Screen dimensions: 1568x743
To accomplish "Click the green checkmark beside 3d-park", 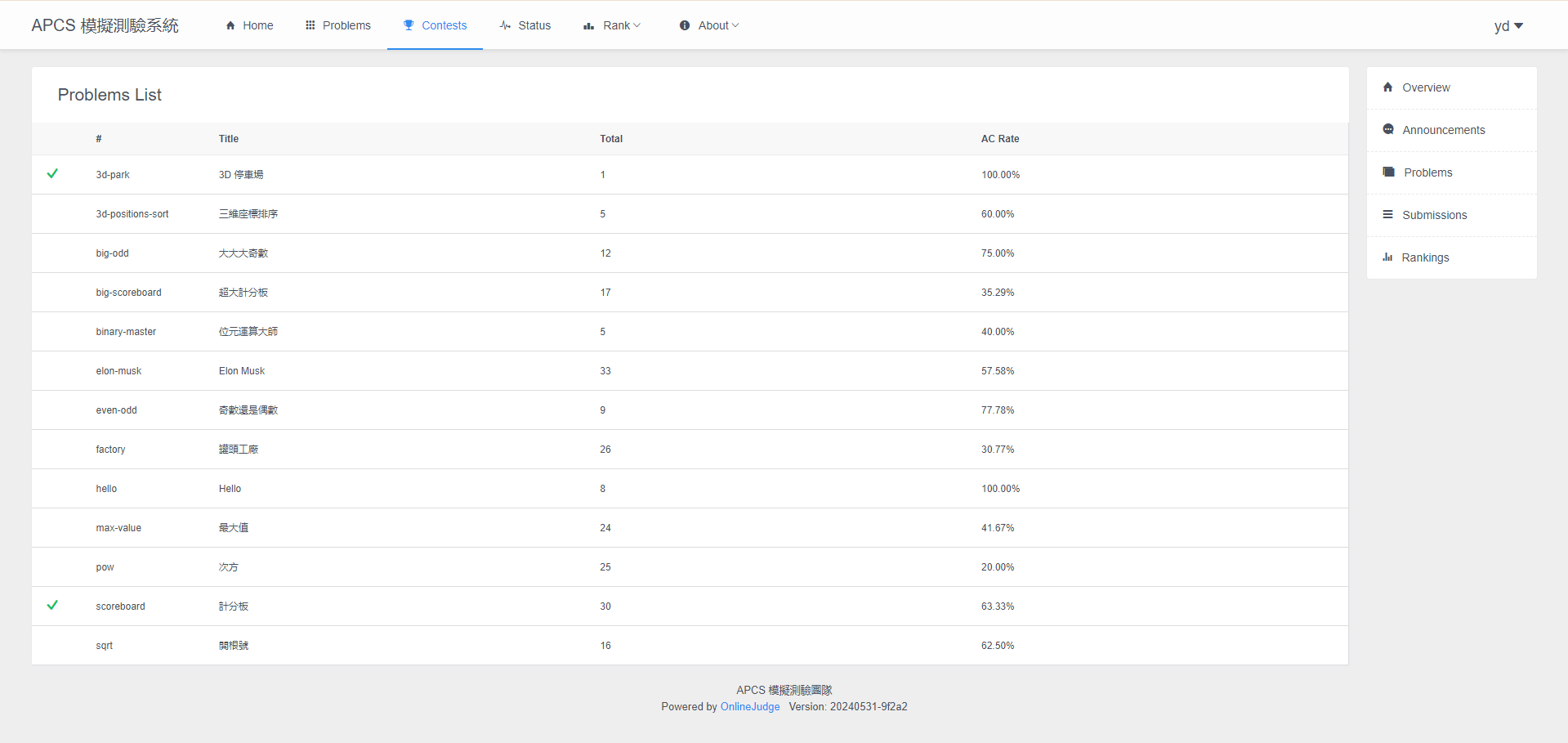I will (x=52, y=174).
